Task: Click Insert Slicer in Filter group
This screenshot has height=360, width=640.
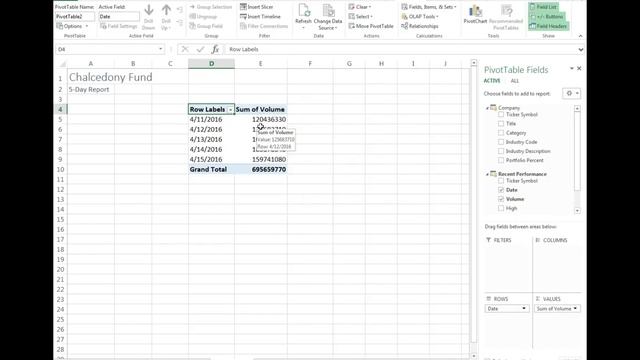Action: point(257,7)
